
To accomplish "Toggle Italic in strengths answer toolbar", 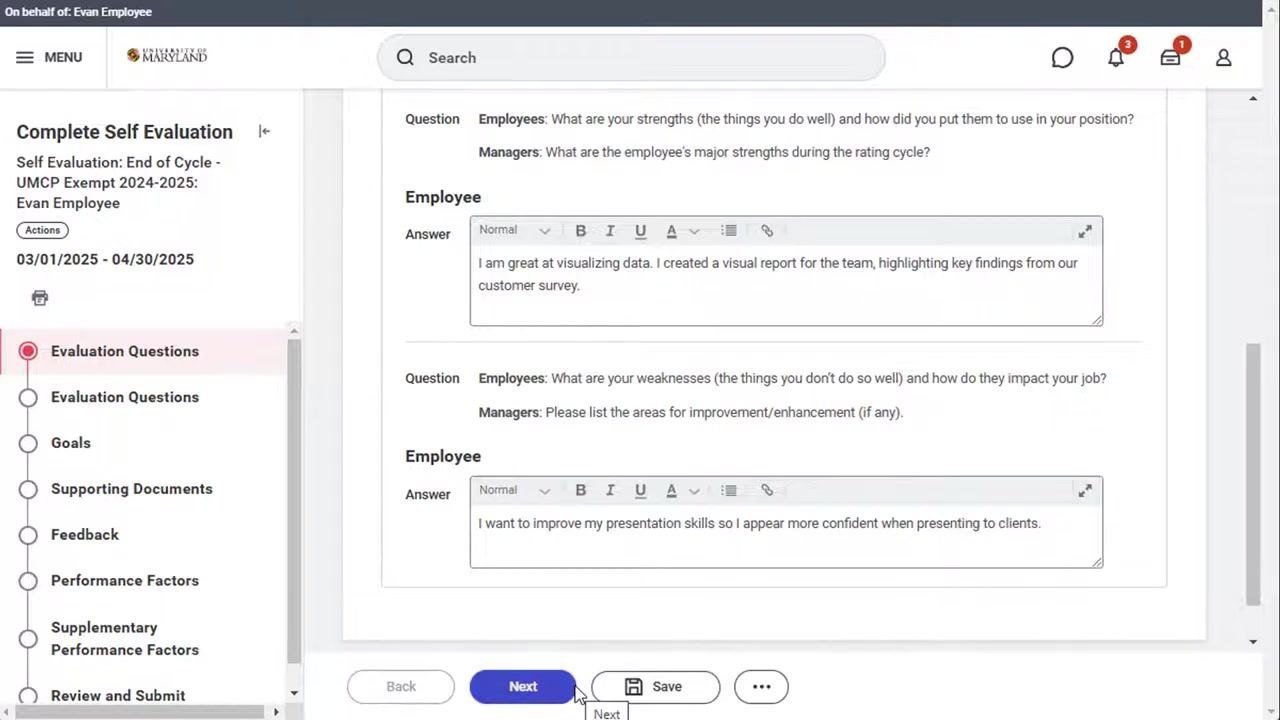I will click(x=610, y=231).
